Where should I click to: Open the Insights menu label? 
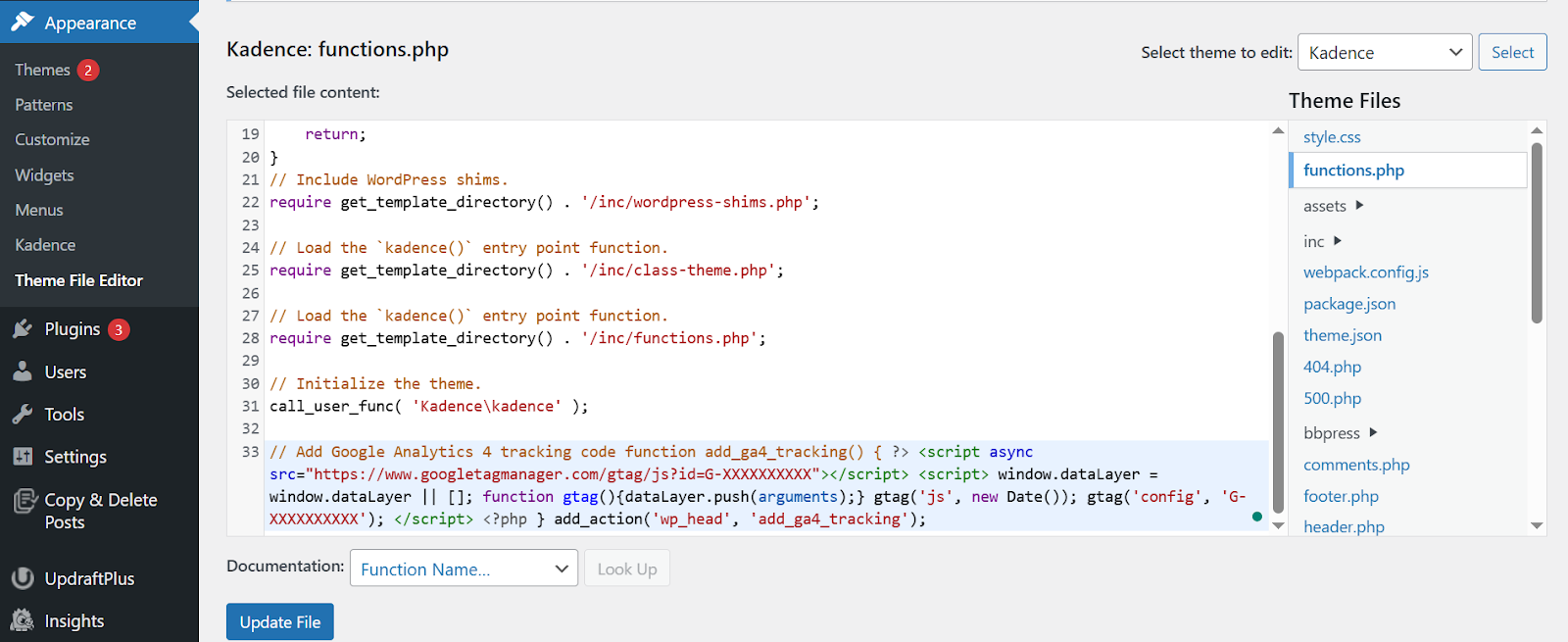tap(73, 621)
